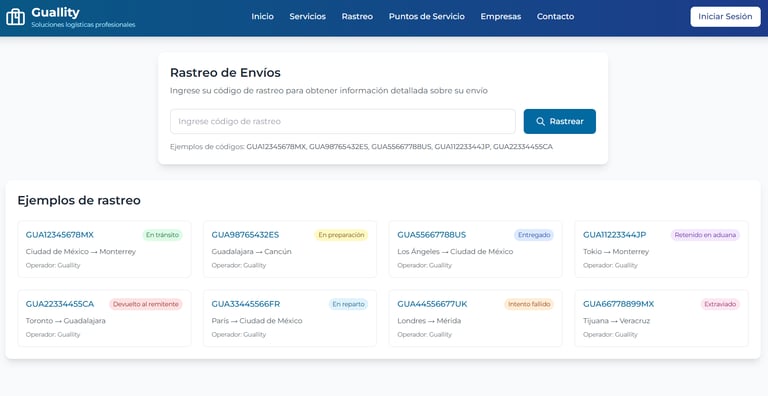Click the Devuelto al remitente badge
Viewport: 768px width, 396px height.
[145, 304]
